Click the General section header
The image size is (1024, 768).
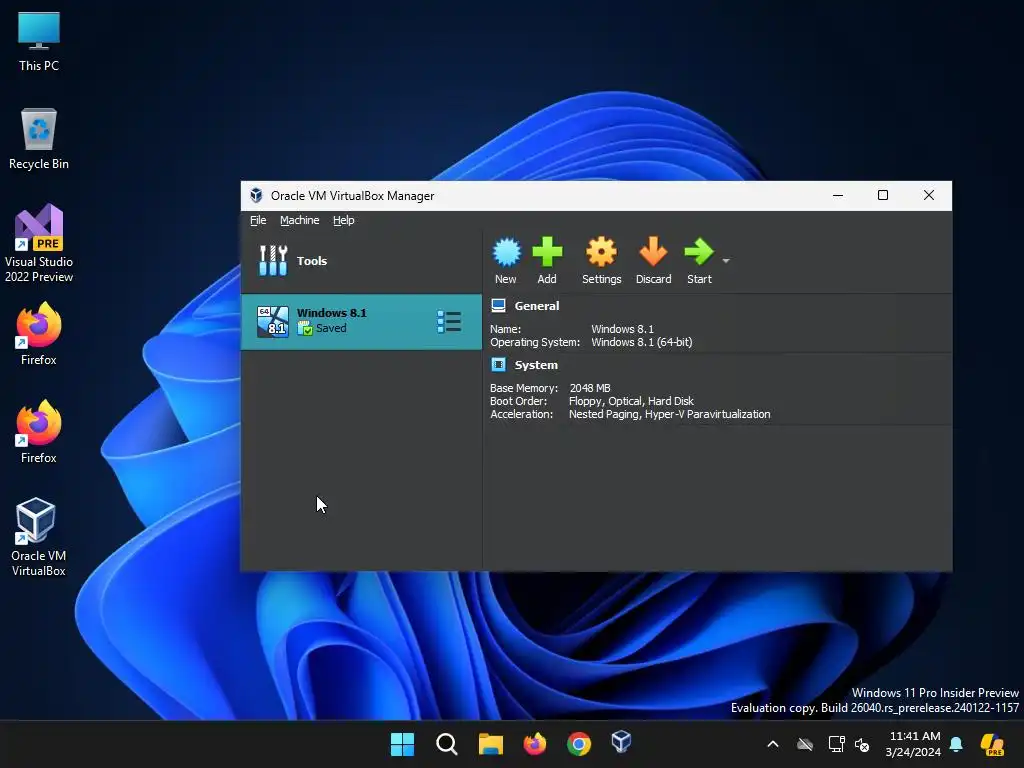pyautogui.click(x=537, y=306)
